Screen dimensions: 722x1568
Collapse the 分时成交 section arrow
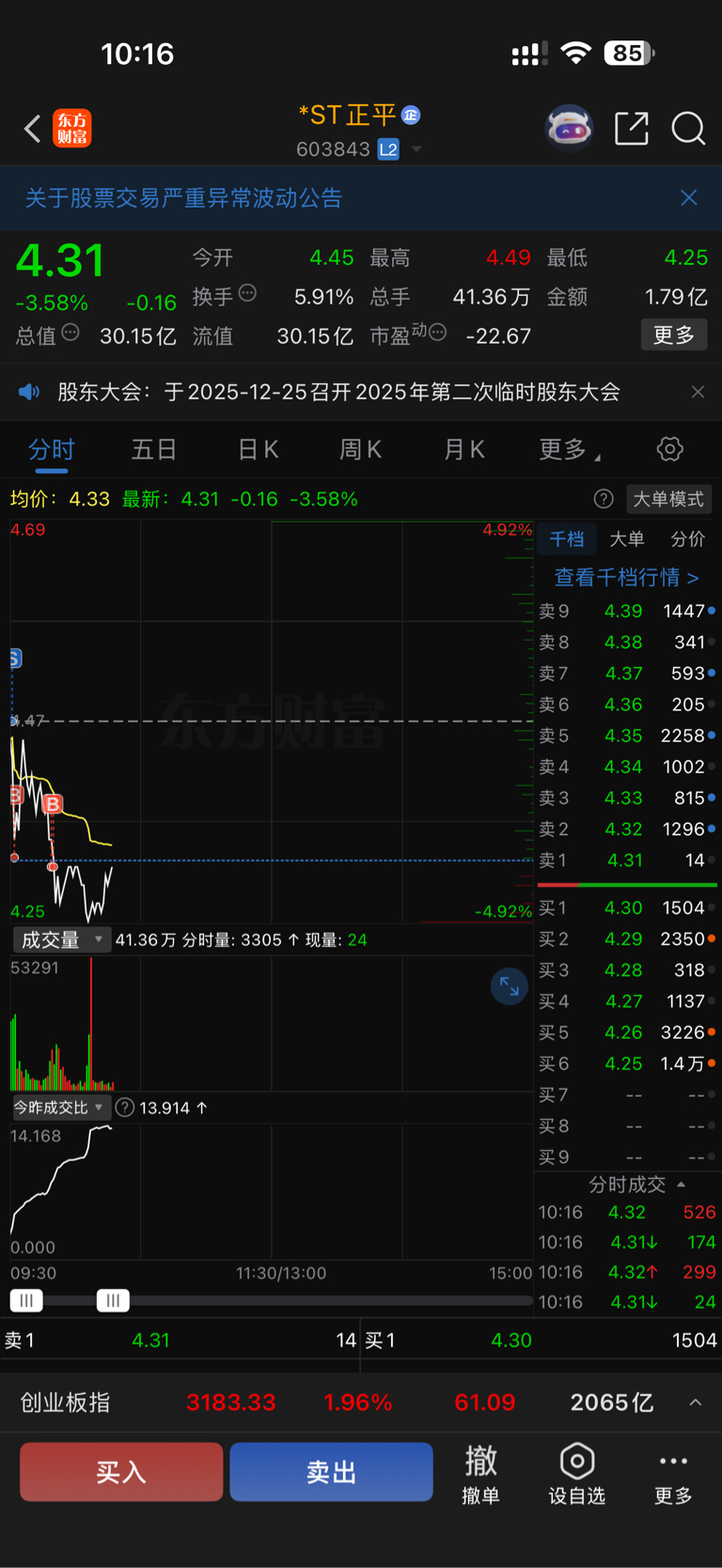[x=682, y=1185]
